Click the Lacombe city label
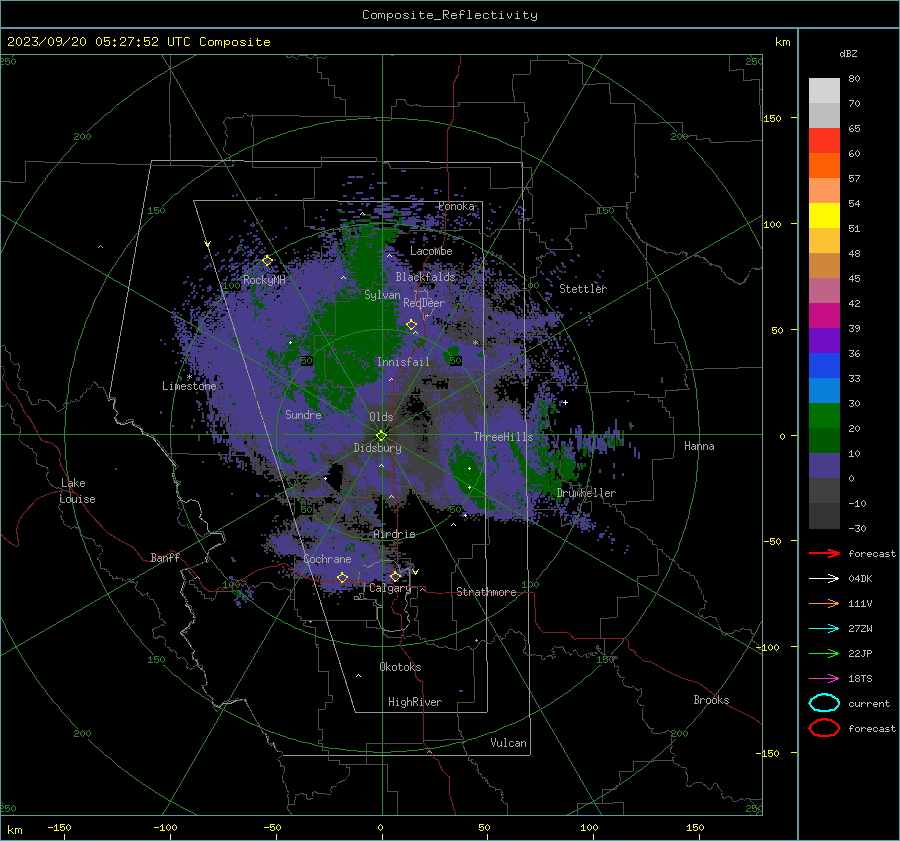The height and width of the screenshot is (841, 900). 431,251
